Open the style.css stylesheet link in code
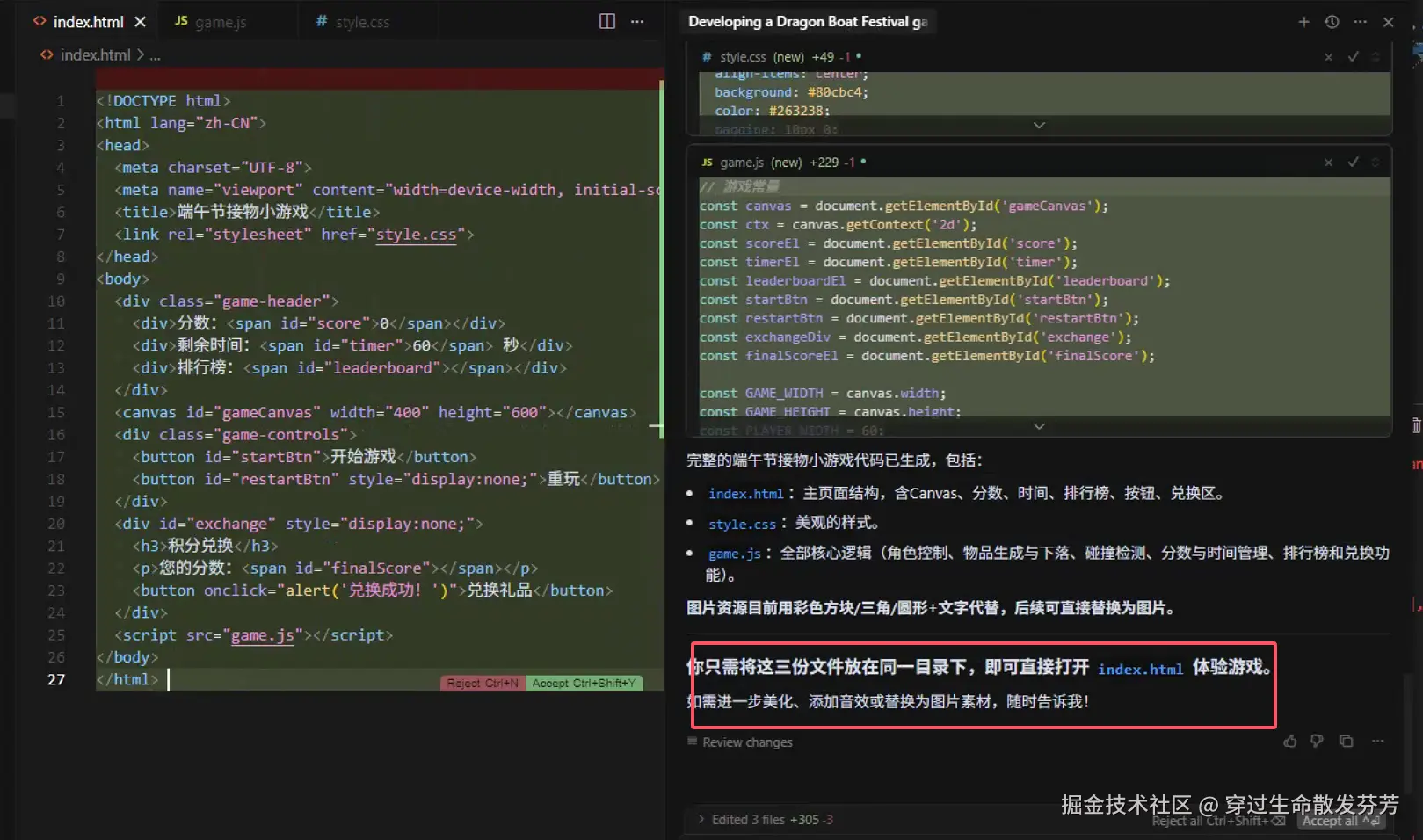Viewport: 1423px width, 840px height. coord(416,234)
